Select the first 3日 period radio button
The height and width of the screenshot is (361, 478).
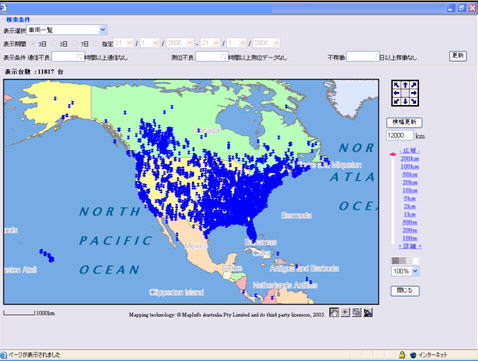click(x=33, y=44)
